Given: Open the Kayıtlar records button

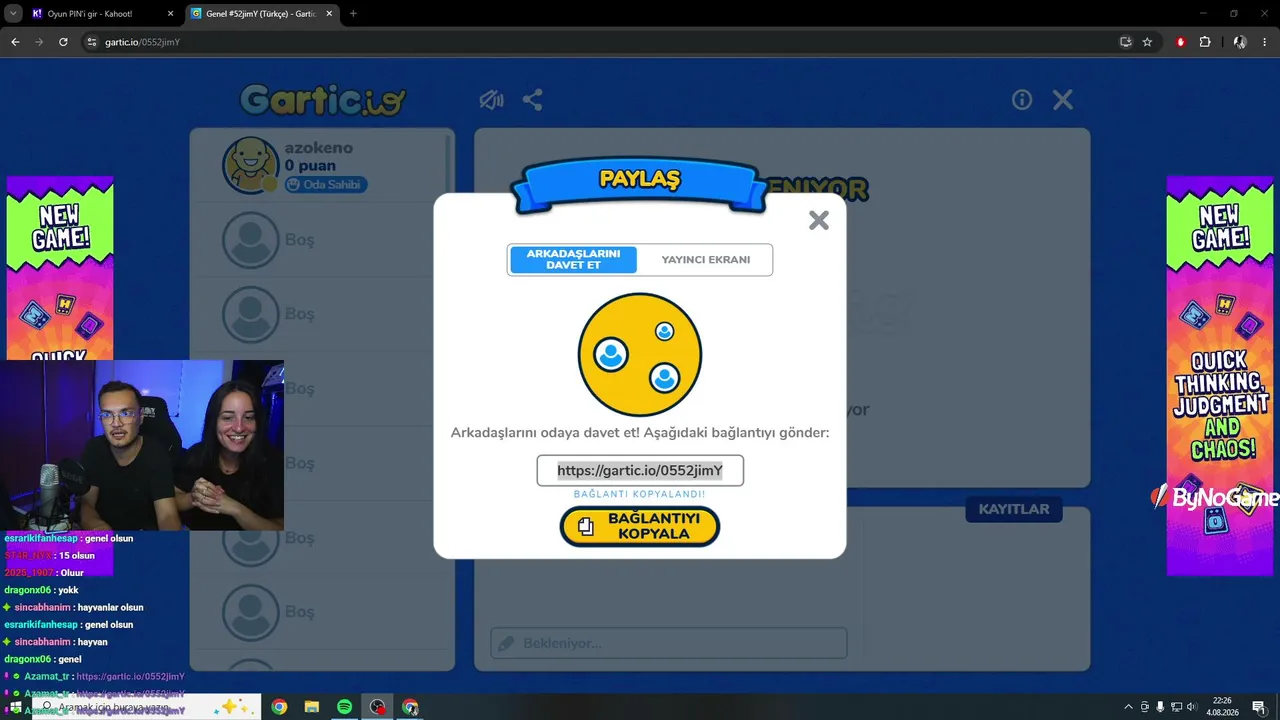Looking at the screenshot, I should [1014, 509].
